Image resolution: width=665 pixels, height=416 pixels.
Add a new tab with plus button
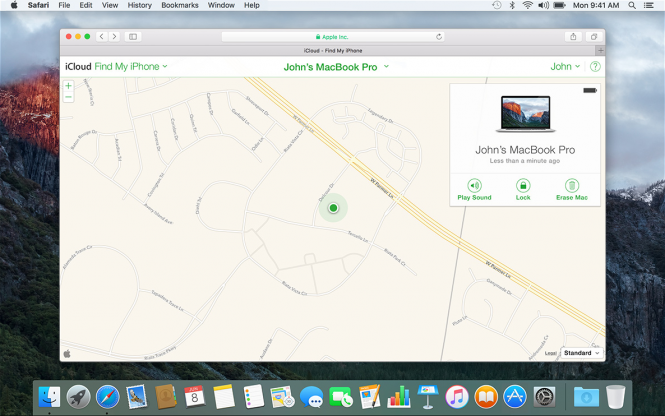601,50
